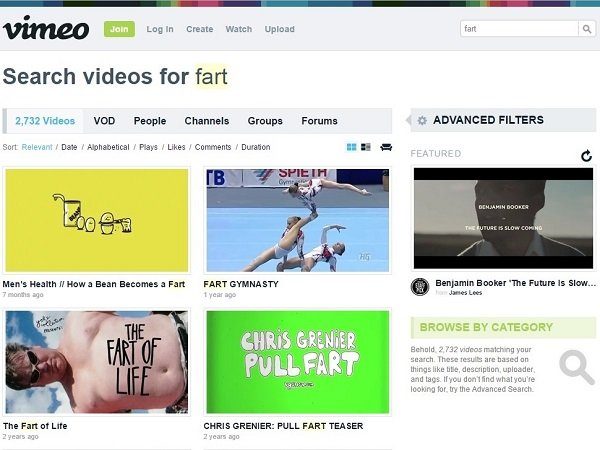Open The Fart of Life thumbnail
The image size is (600, 450).
pyautogui.click(x=97, y=362)
